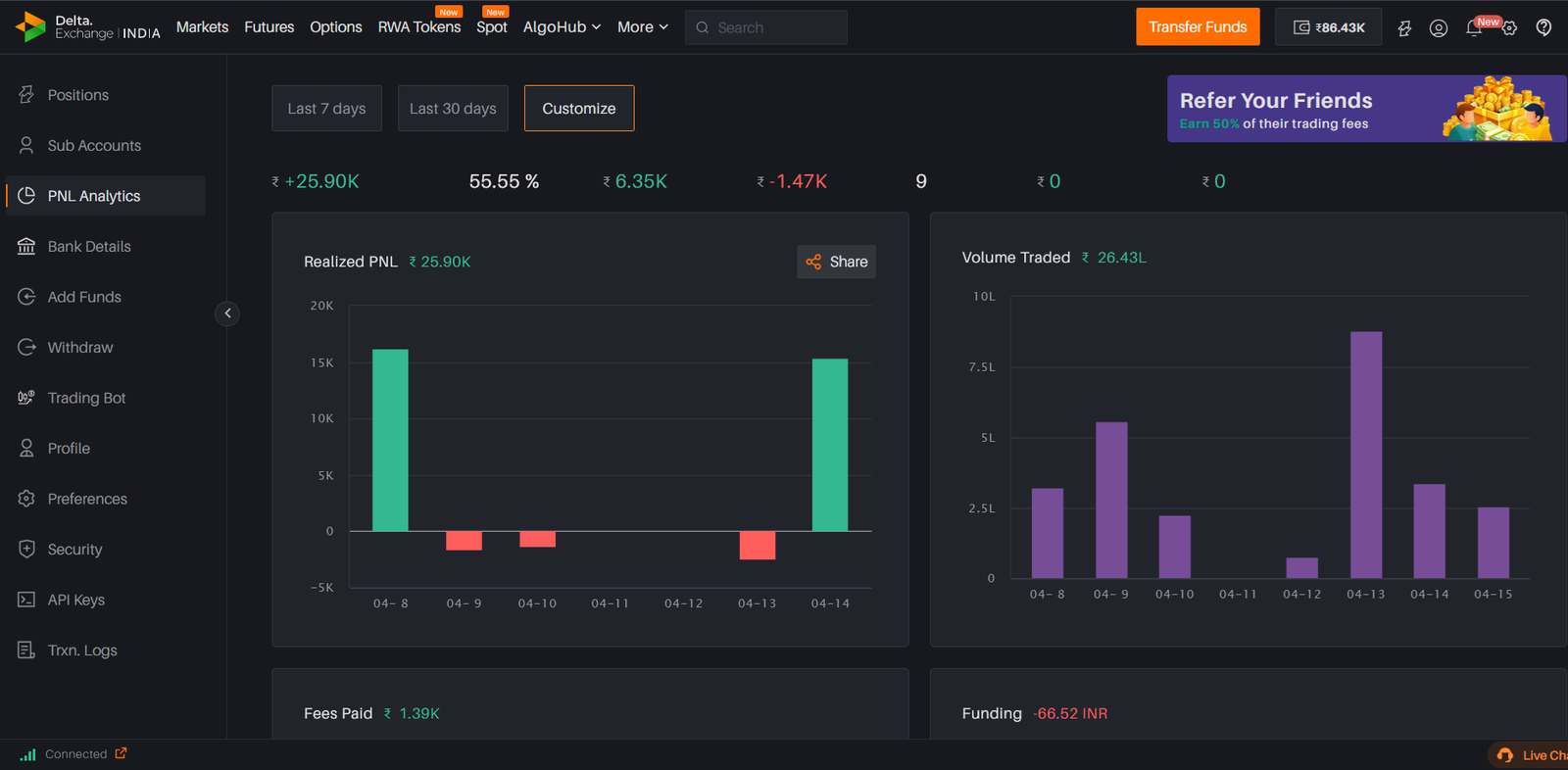Viewport: 1568px width, 770px height.
Task: Click the lightning bolt icon in header
Action: coord(1404,28)
